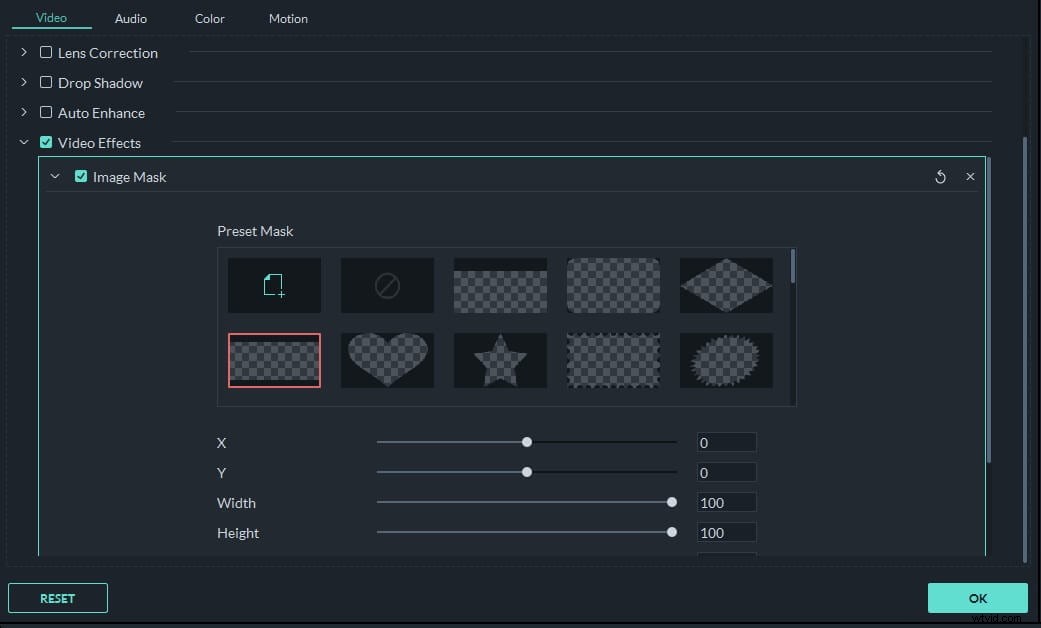
Task: Confirm changes with the OK button
Action: tap(977, 597)
